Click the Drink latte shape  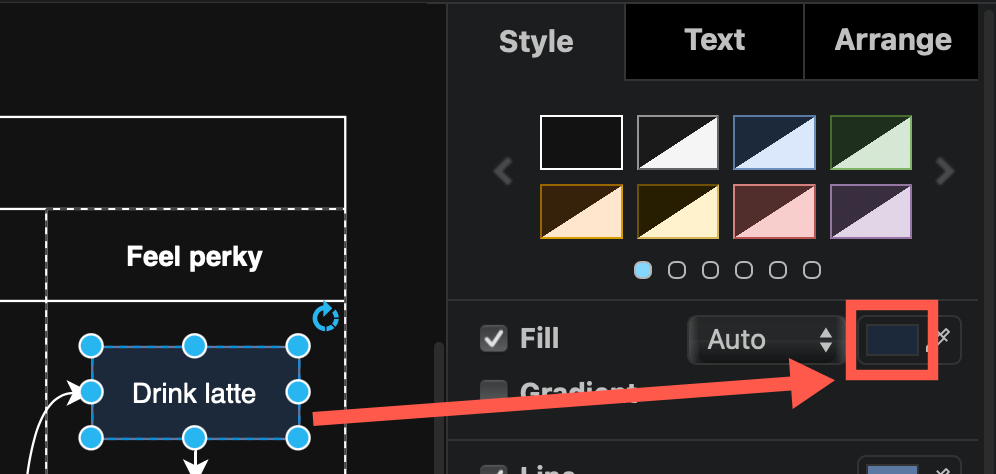(194, 393)
